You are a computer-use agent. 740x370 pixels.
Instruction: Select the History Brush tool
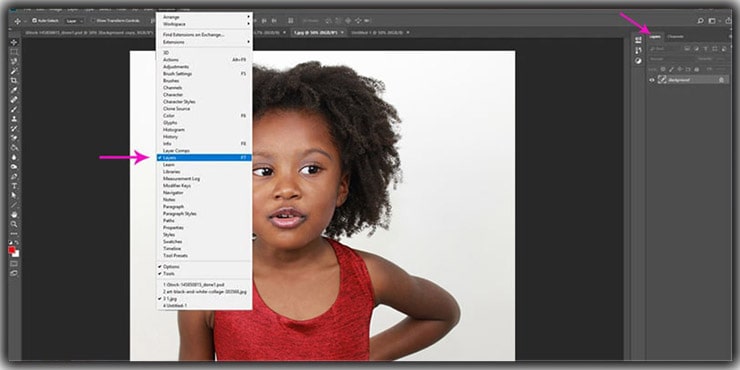[14, 128]
